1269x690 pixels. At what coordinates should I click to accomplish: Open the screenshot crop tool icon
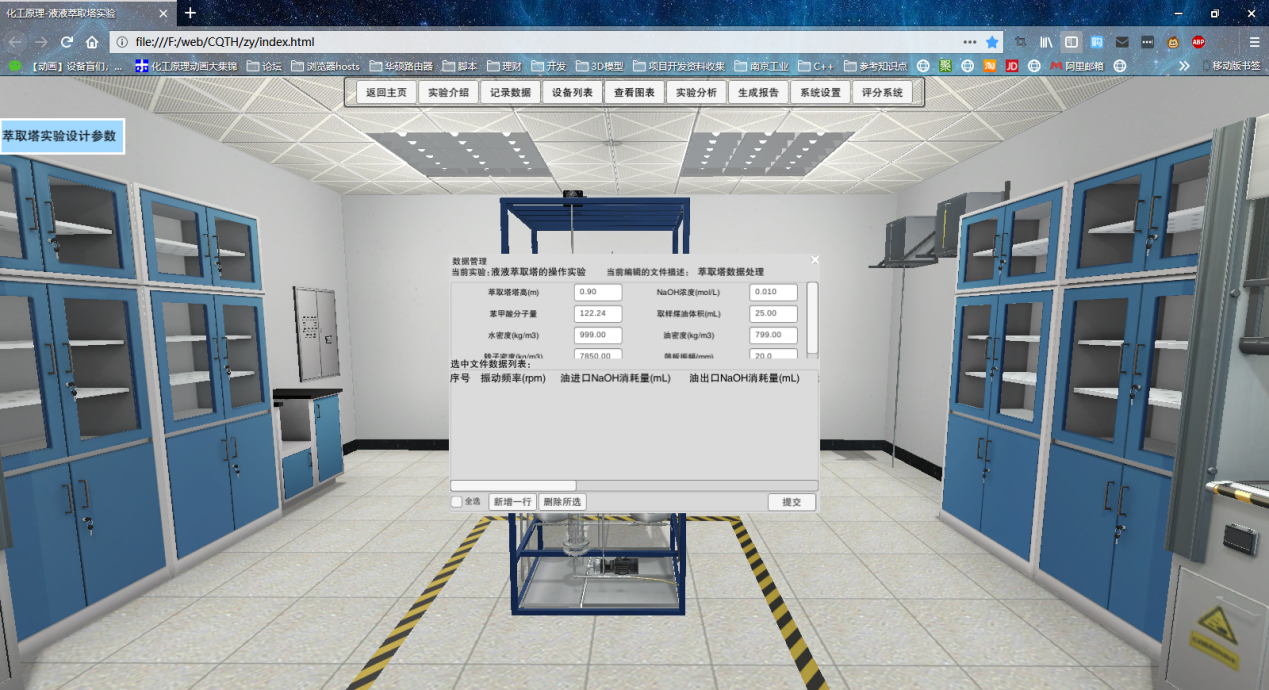(x=1021, y=42)
